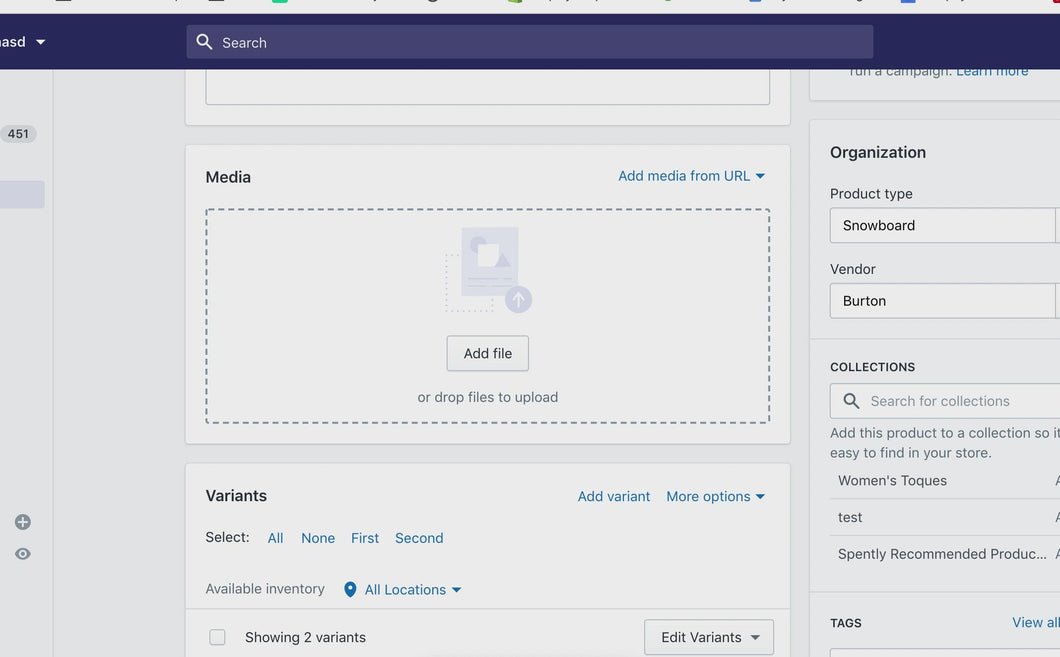Click the Product type field containing Snowboard

940,225
